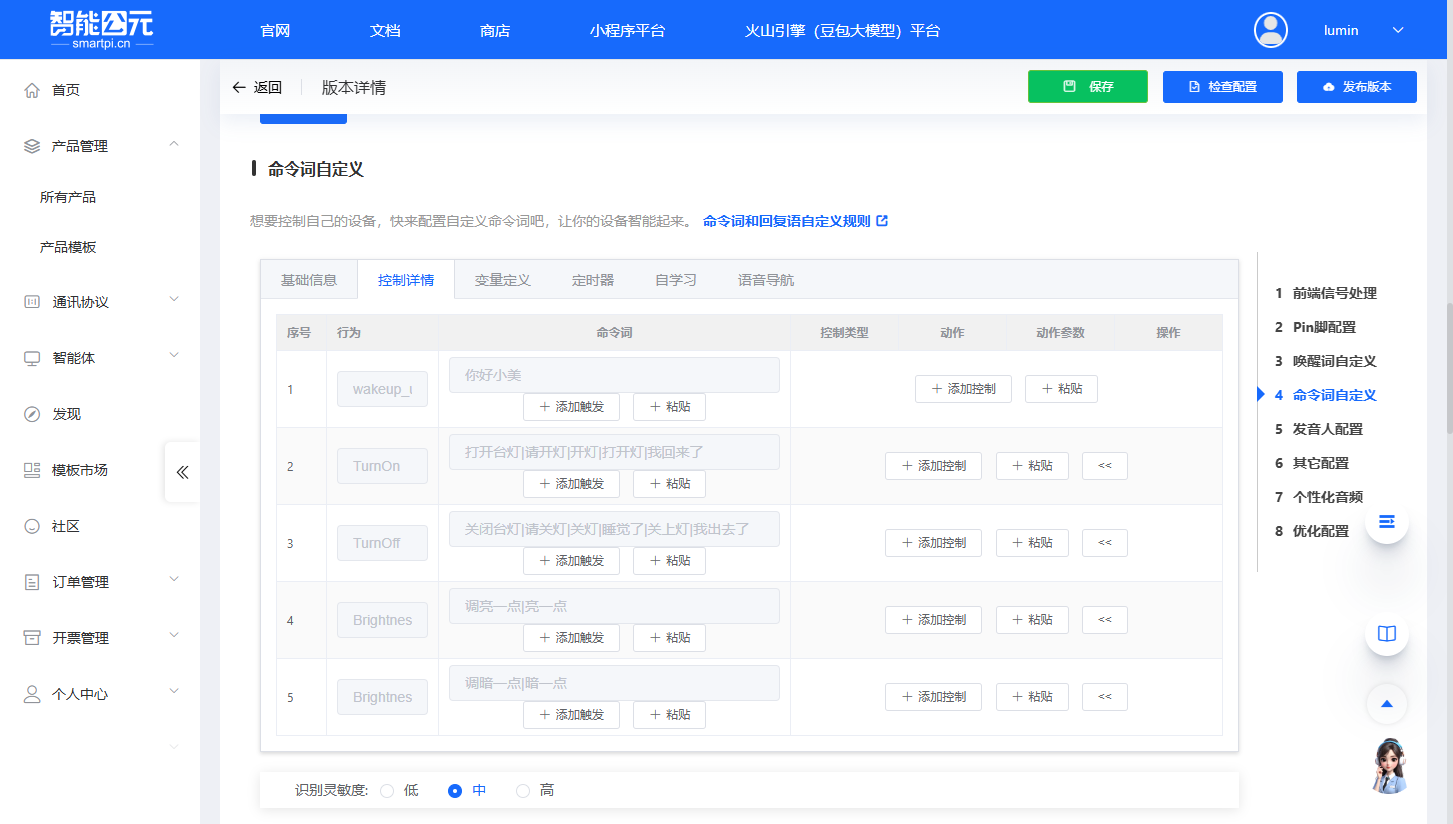Open 文档 in the top navigation
Image resolution: width=1453 pixels, height=824 pixels.
click(385, 30)
